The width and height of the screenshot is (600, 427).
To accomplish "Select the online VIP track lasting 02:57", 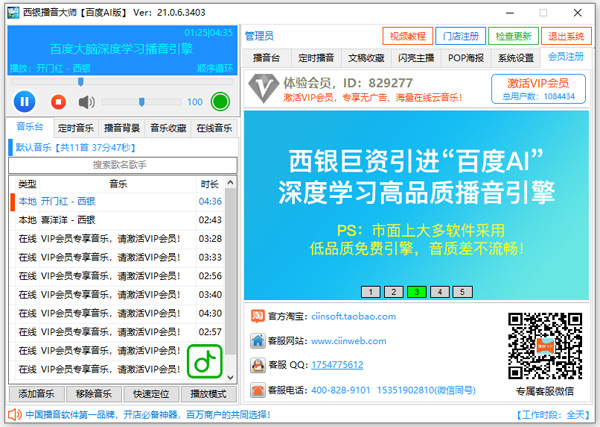I will pyautogui.click(x=117, y=332).
